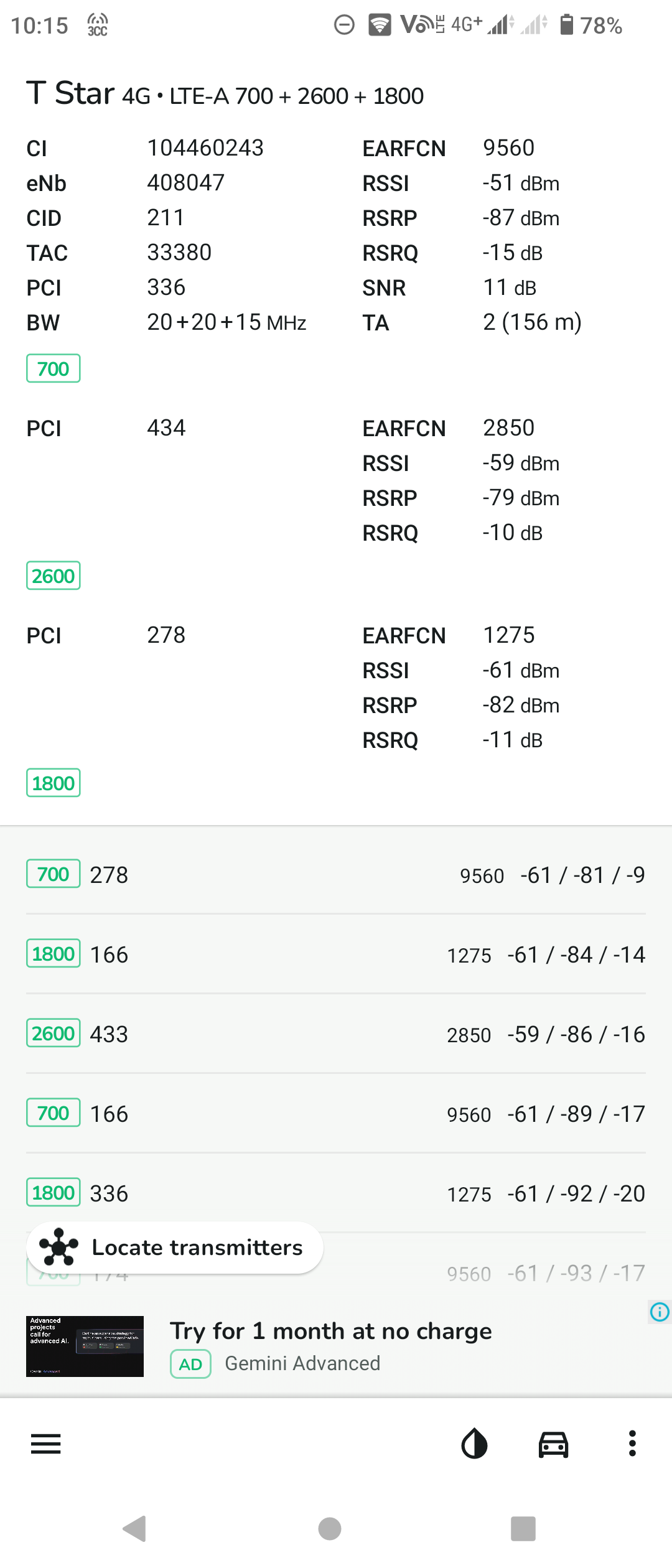Tap the Android back navigation button
The image size is (672, 1568).
[135, 1528]
